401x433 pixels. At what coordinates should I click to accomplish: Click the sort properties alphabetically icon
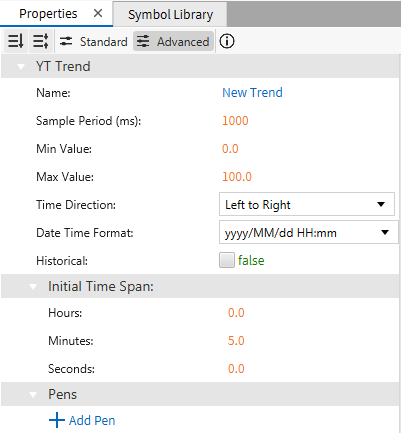[x=16, y=41]
